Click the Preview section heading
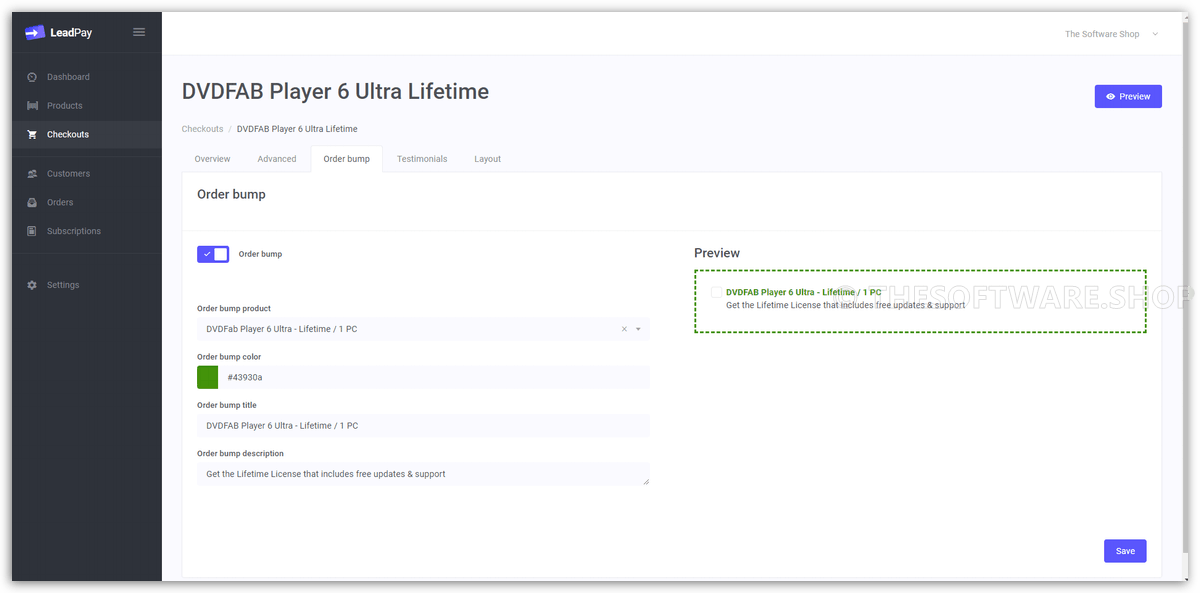This screenshot has height=593, width=1200. pyautogui.click(x=717, y=253)
